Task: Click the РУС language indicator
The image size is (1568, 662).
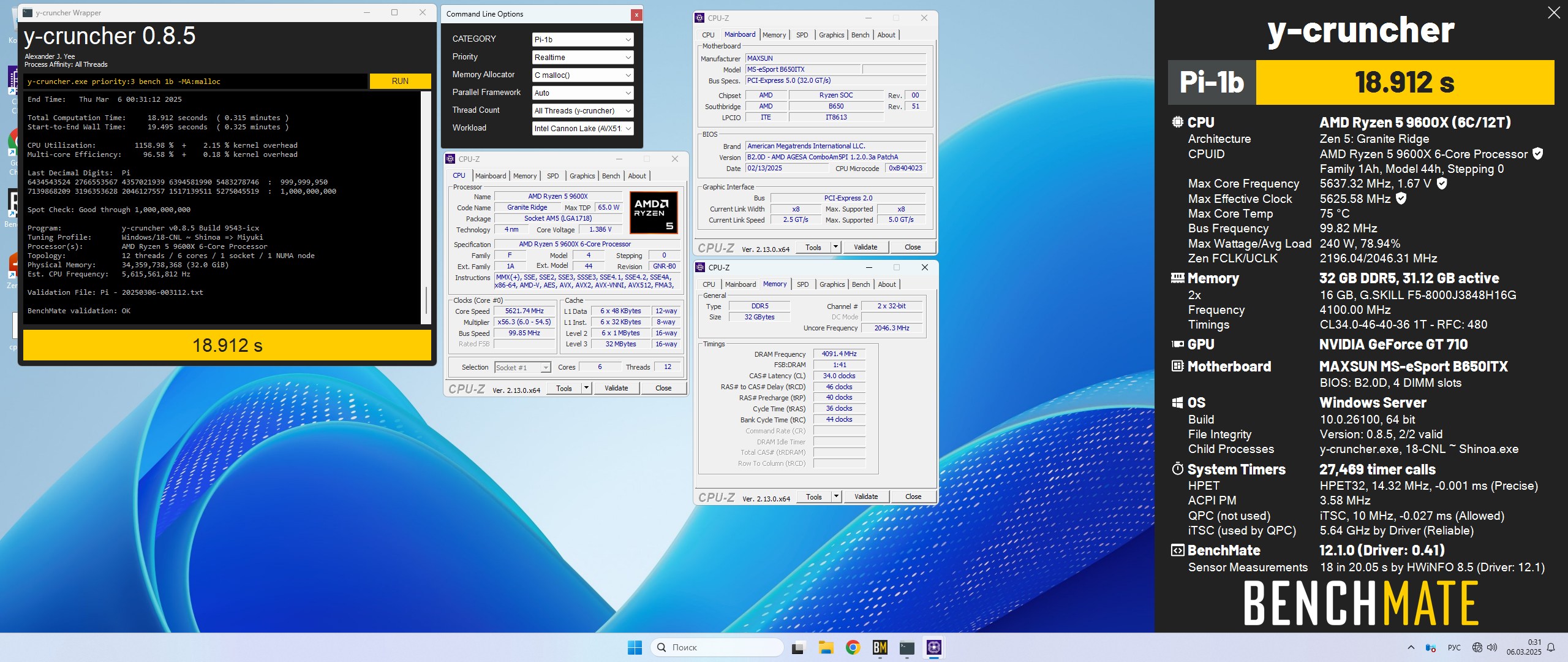Action: 1454,647
